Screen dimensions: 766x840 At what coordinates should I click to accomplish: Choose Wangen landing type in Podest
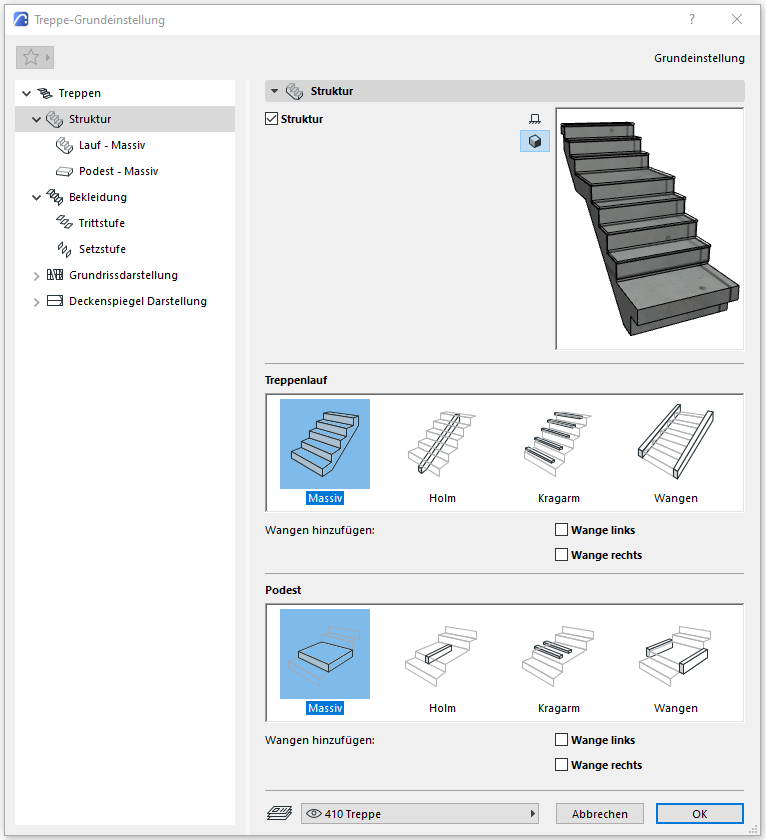(675, 654)
